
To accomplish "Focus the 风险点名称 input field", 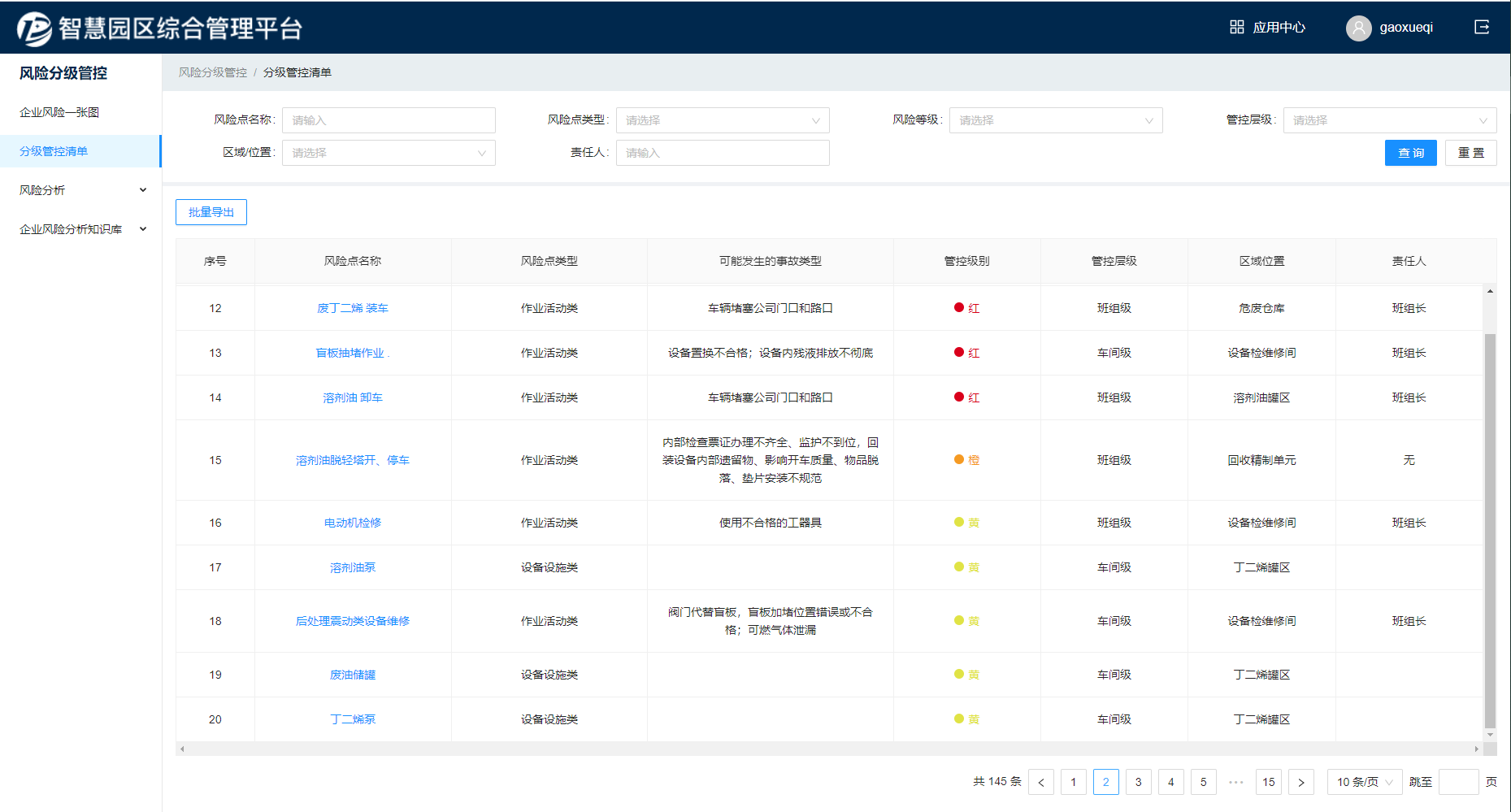I will point(389,120).
